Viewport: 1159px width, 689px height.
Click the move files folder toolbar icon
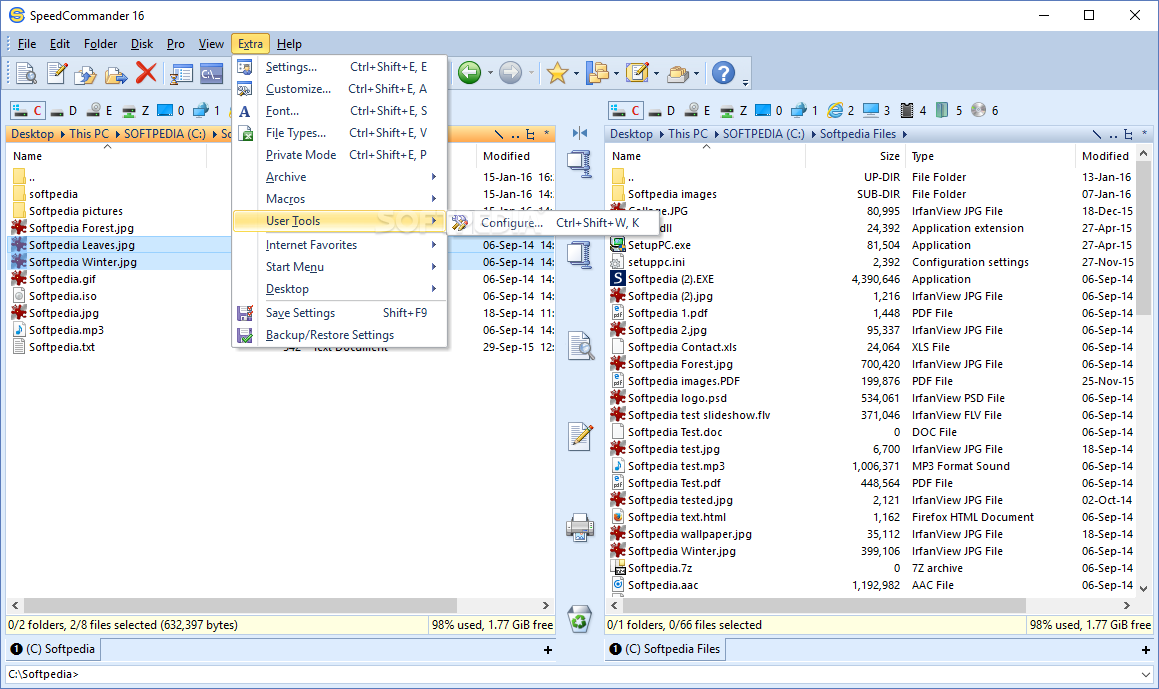coord(116,73)
